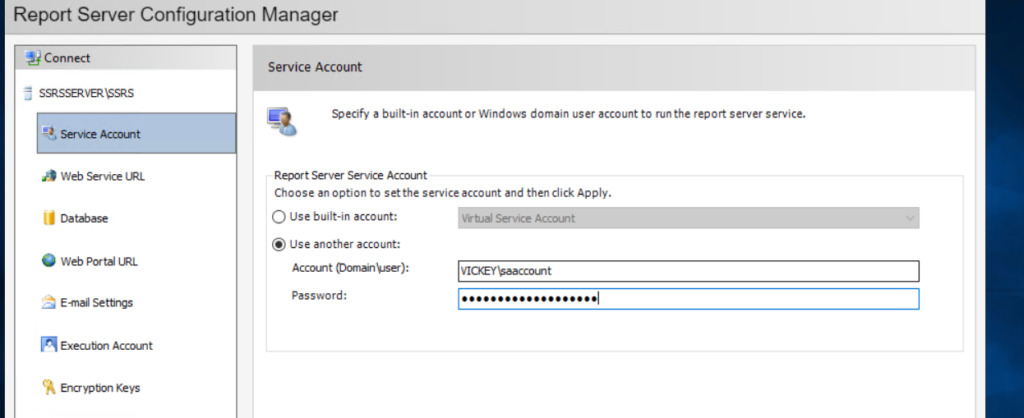1024x418 pixels.
Task: Click the Execution Account icon
Action: click(x=49, y=344)
